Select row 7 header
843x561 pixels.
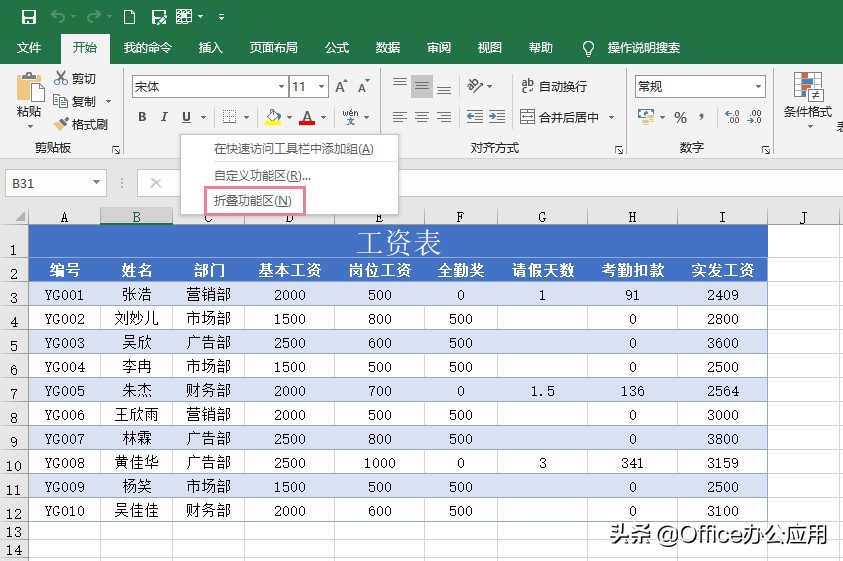point(14,393)
